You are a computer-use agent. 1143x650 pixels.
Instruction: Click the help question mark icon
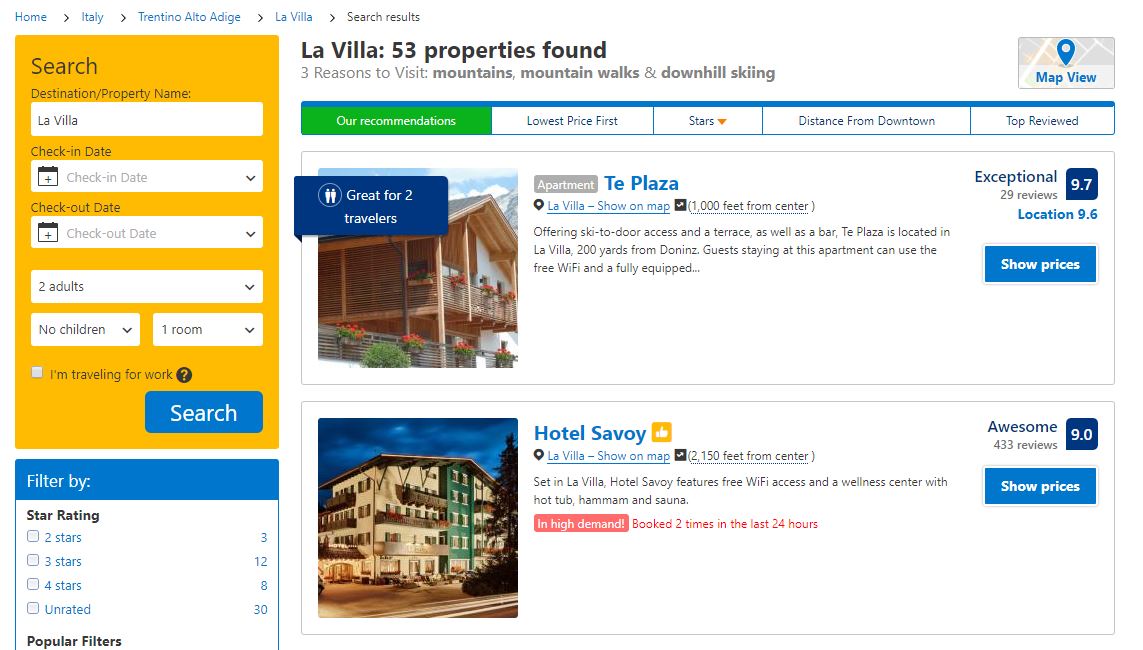click(x=184, y=375)
